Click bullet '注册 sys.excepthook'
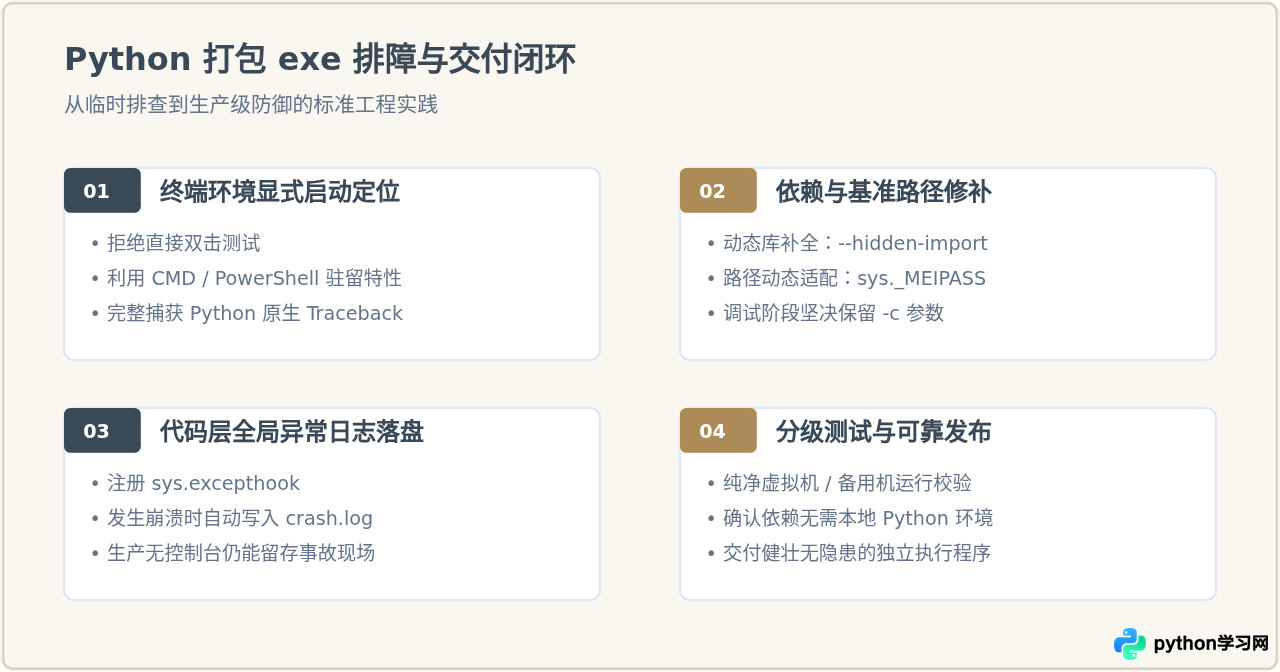The width and height of the screenshot is (1280, 672). coord(204,483)
